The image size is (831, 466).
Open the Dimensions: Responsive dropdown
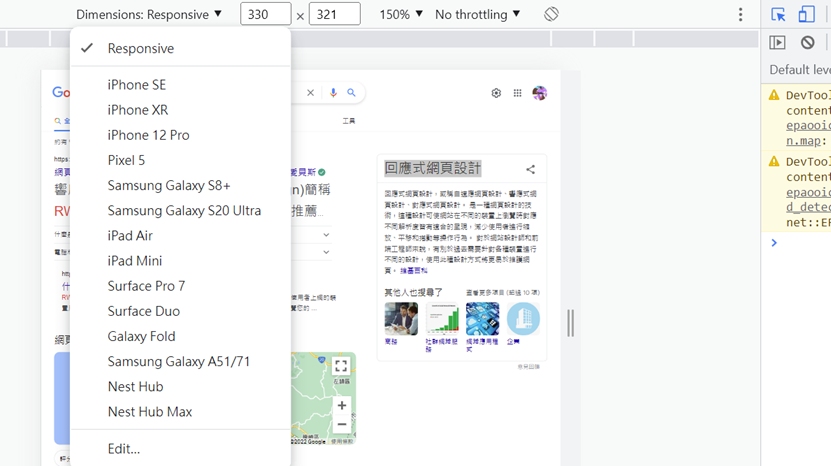(x=149, y=14)
